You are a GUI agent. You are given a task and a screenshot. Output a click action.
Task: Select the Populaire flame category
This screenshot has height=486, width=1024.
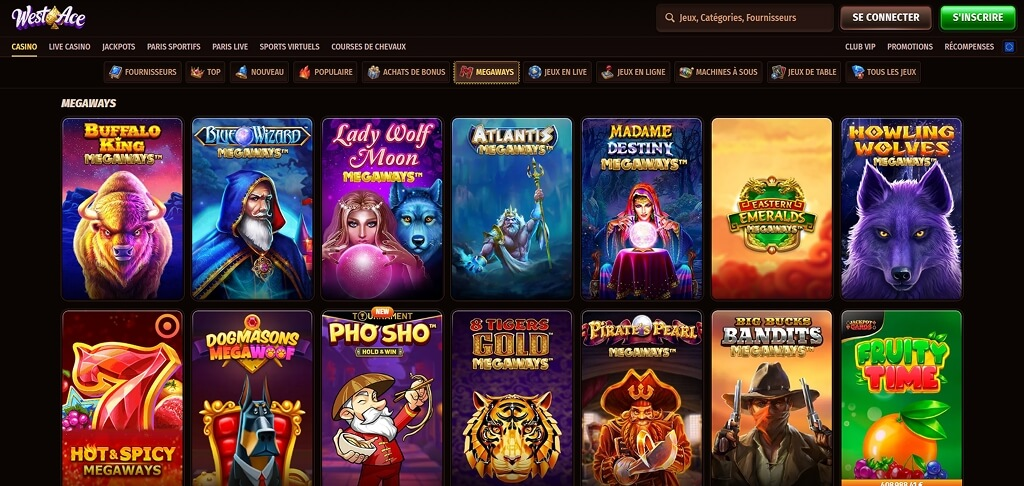pos(325,73)
